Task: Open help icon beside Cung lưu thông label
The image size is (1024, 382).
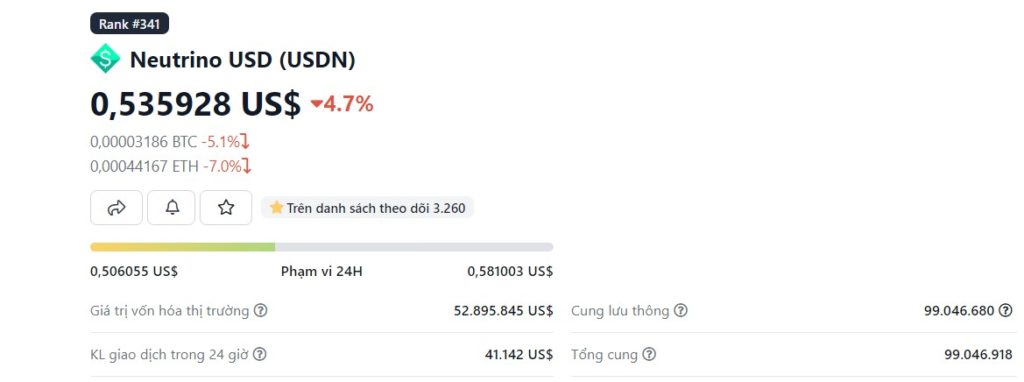Action: 680,311
